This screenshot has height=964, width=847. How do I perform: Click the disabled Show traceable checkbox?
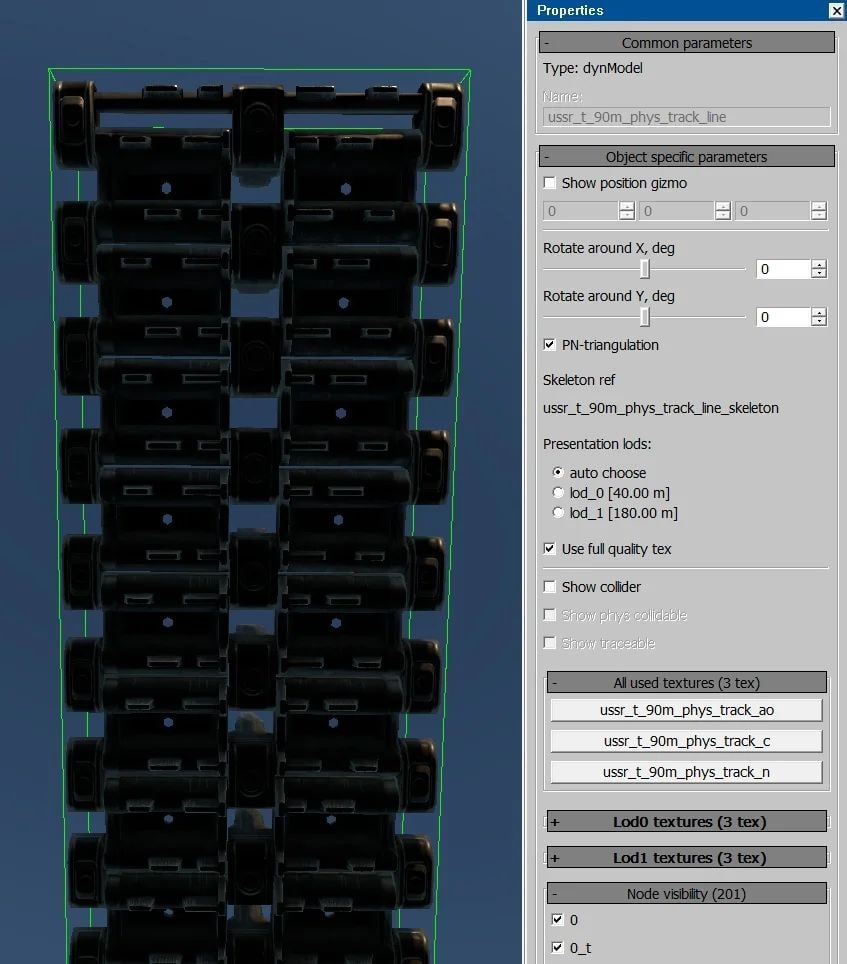pyautogui.click(x=550, y=644)
